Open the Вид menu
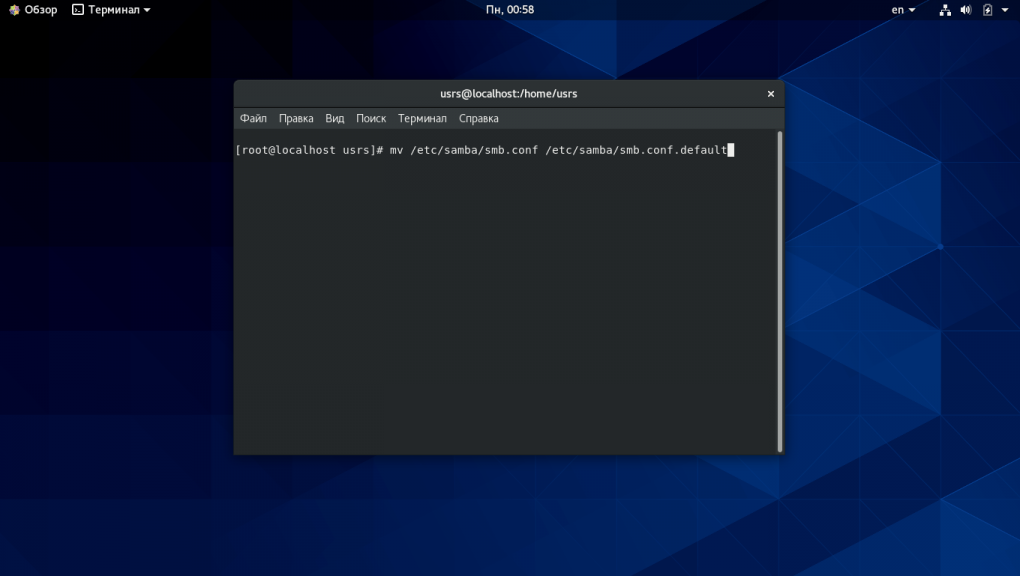1020x576 pixels. point(335,119)
